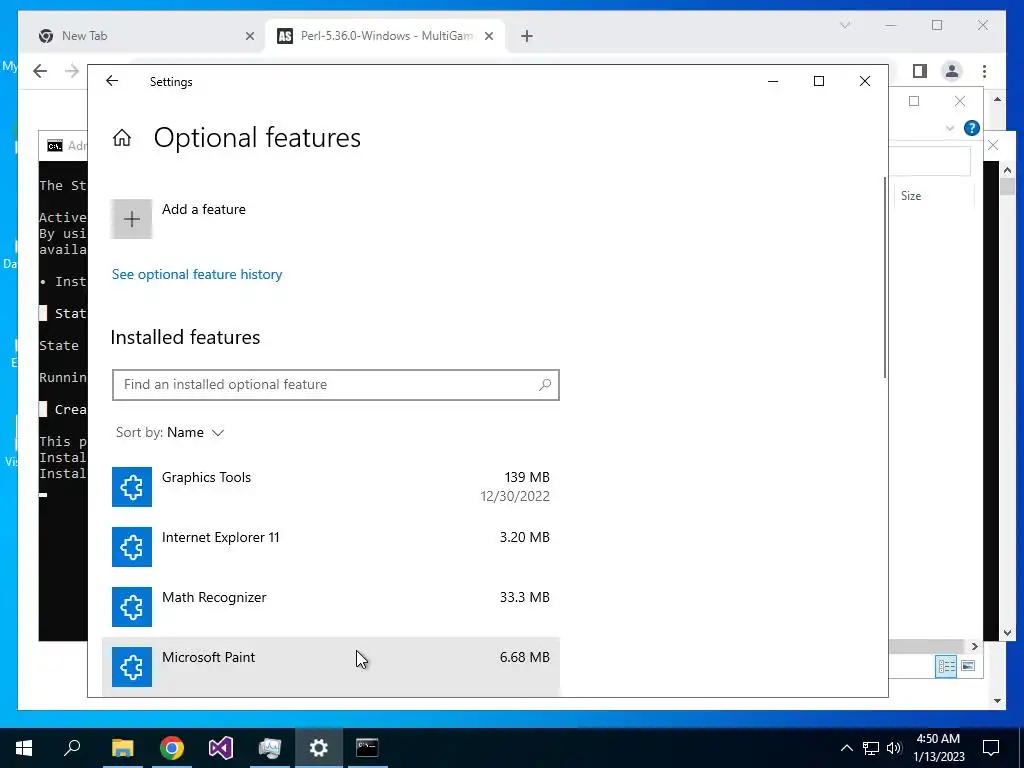1024x768 pixels.
Task: Click the Installed features heading
Action: [185, 338]
